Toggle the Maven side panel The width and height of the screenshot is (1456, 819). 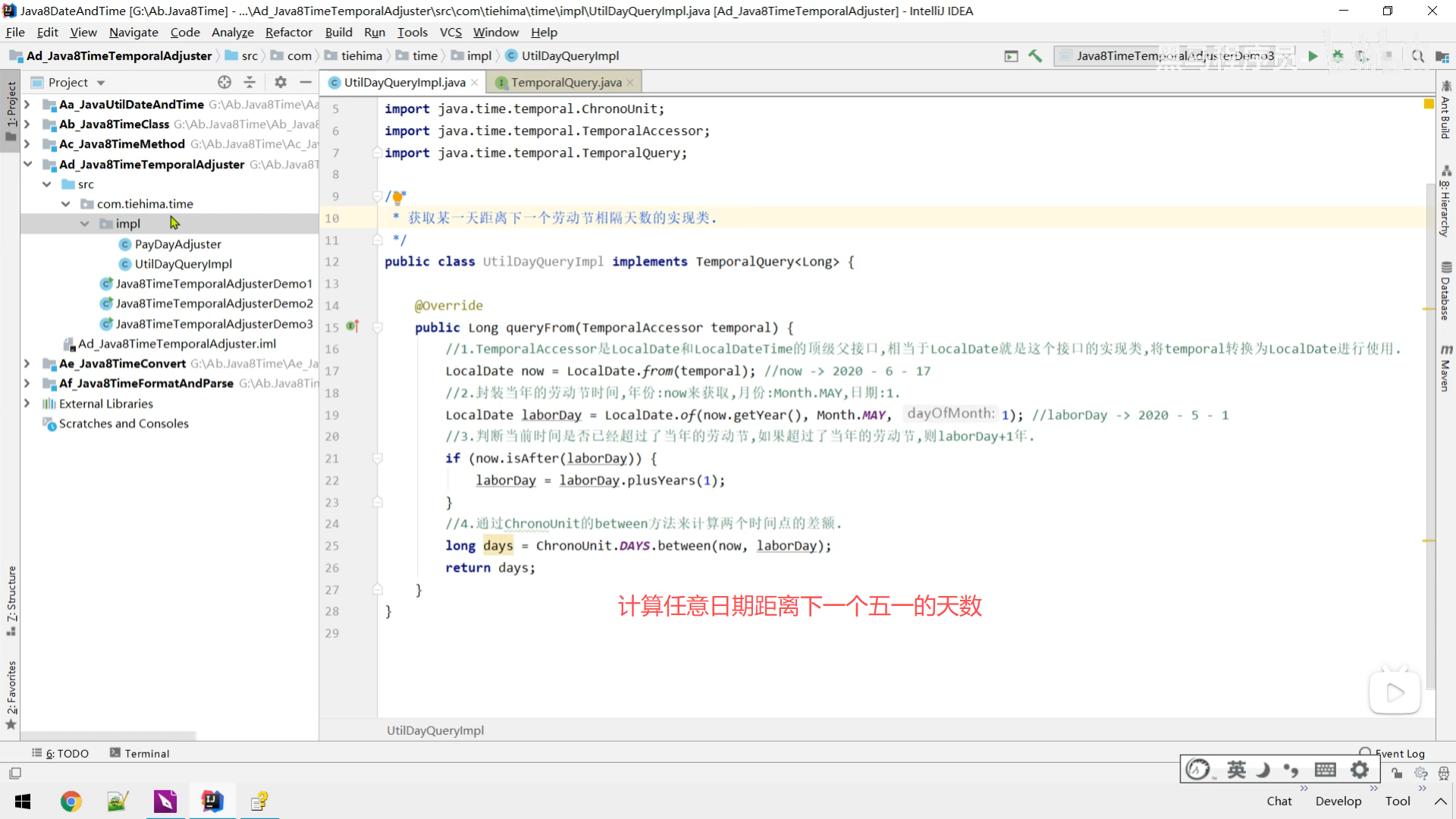pos(1445,368)
